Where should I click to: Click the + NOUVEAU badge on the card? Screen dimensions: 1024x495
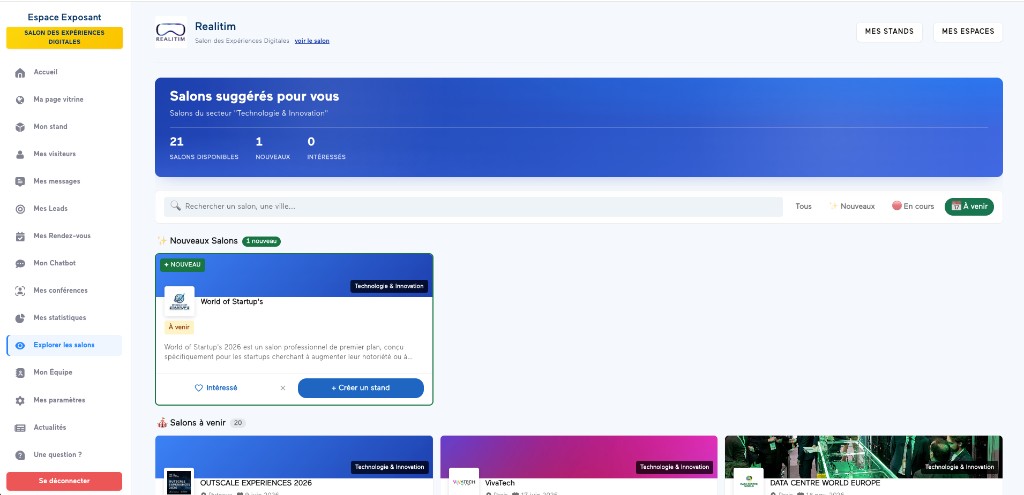click(183, 264)
